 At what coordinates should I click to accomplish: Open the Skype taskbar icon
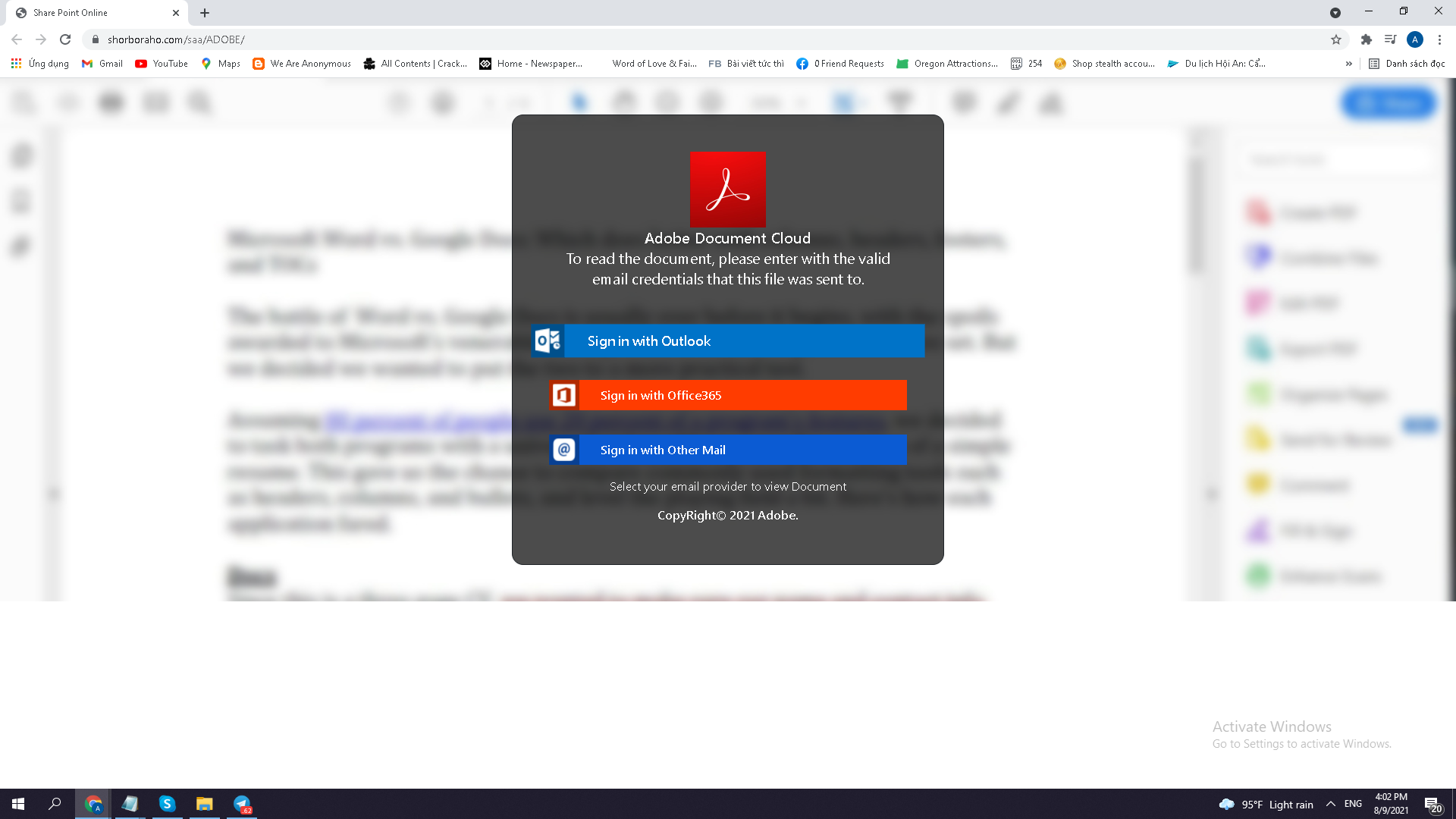pyautogui.click(x=167, y=804)
